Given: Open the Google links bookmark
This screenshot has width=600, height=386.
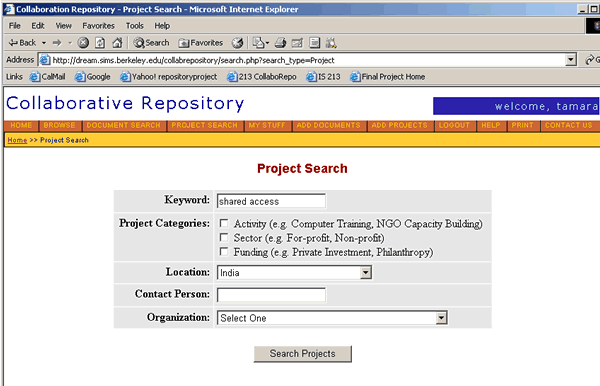Looking at the screenshot, I should (x=93, y=77).
